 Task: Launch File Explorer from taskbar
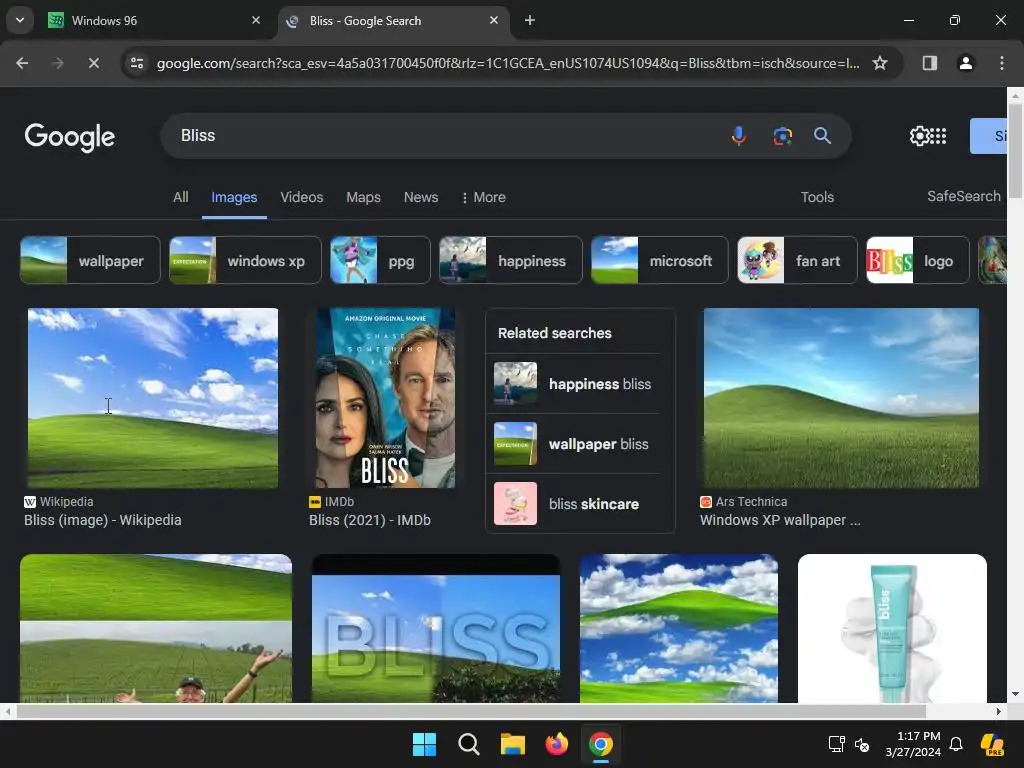click(x=513, y=744)
